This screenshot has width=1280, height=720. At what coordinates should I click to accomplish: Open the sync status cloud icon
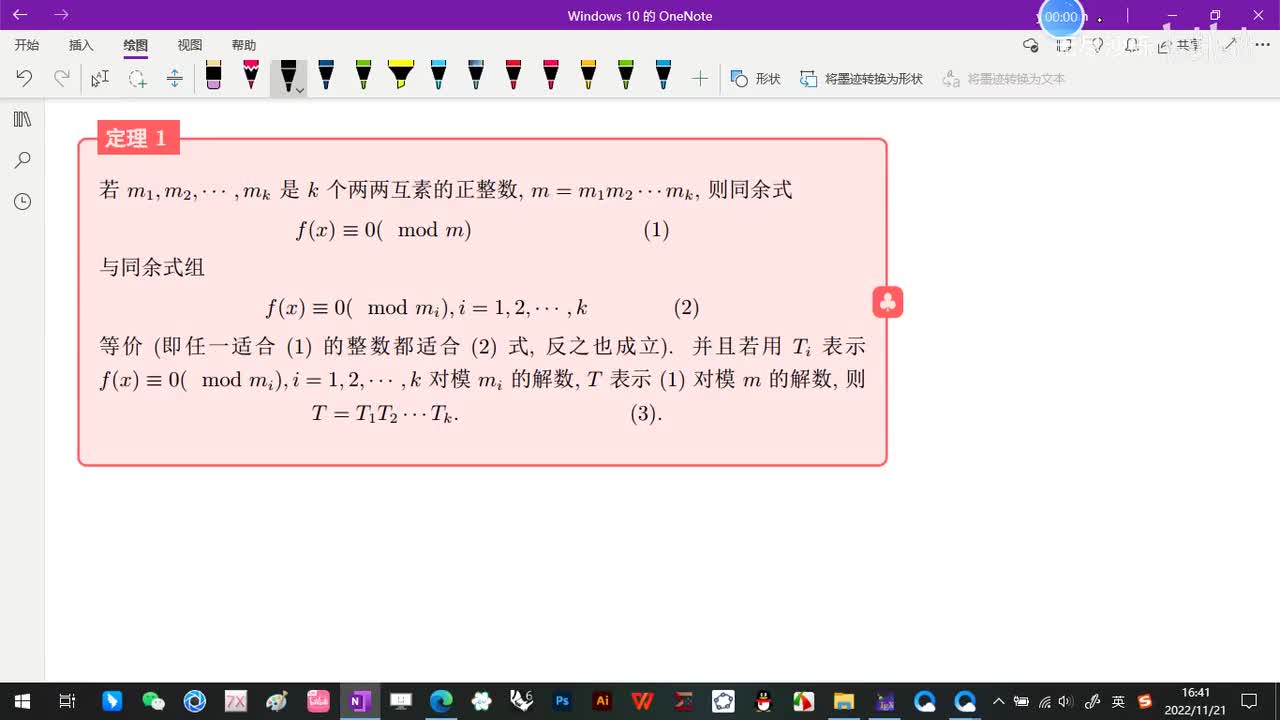click(x=1031, y=45)
